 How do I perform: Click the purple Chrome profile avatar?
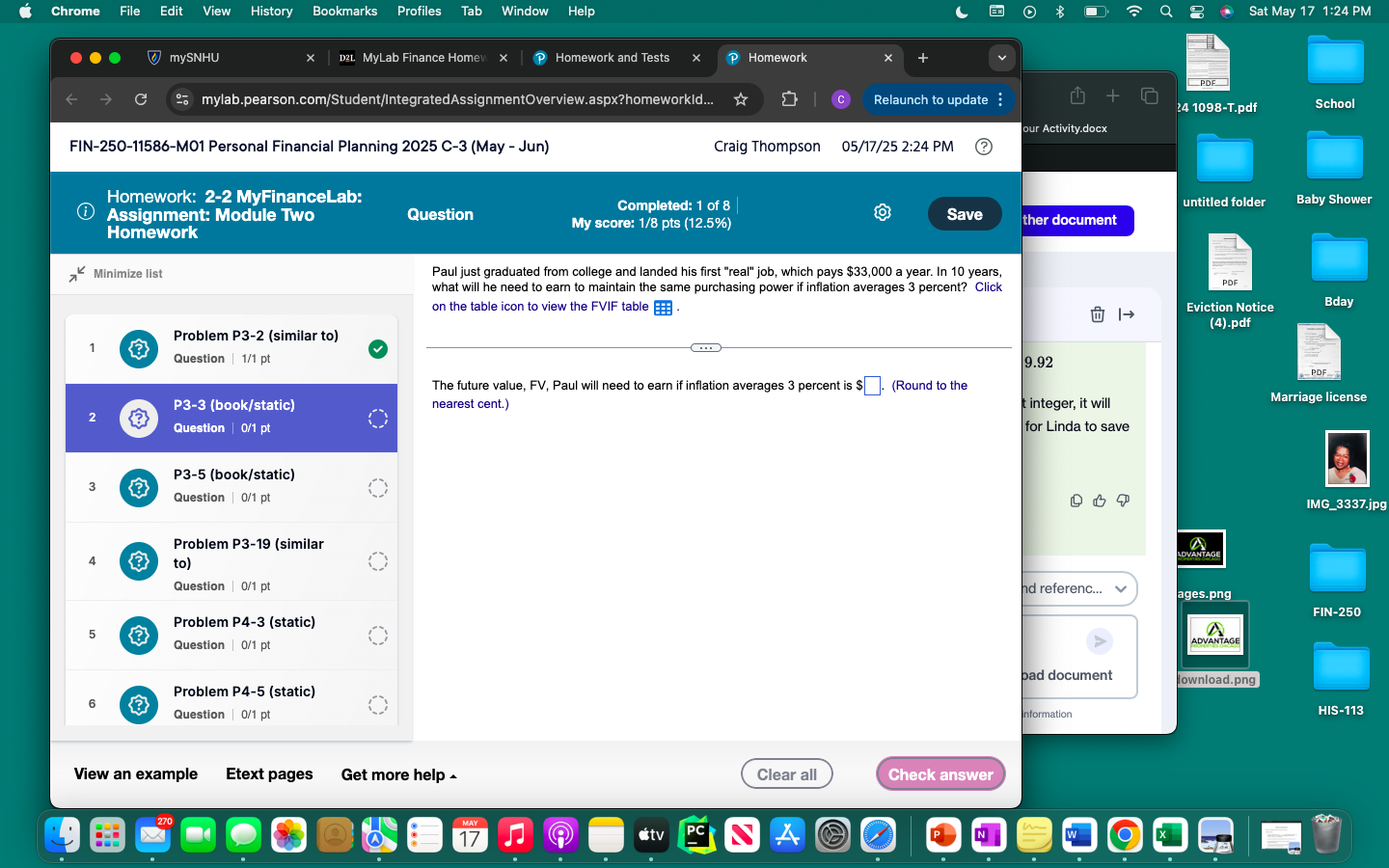[x=840, y=99]
